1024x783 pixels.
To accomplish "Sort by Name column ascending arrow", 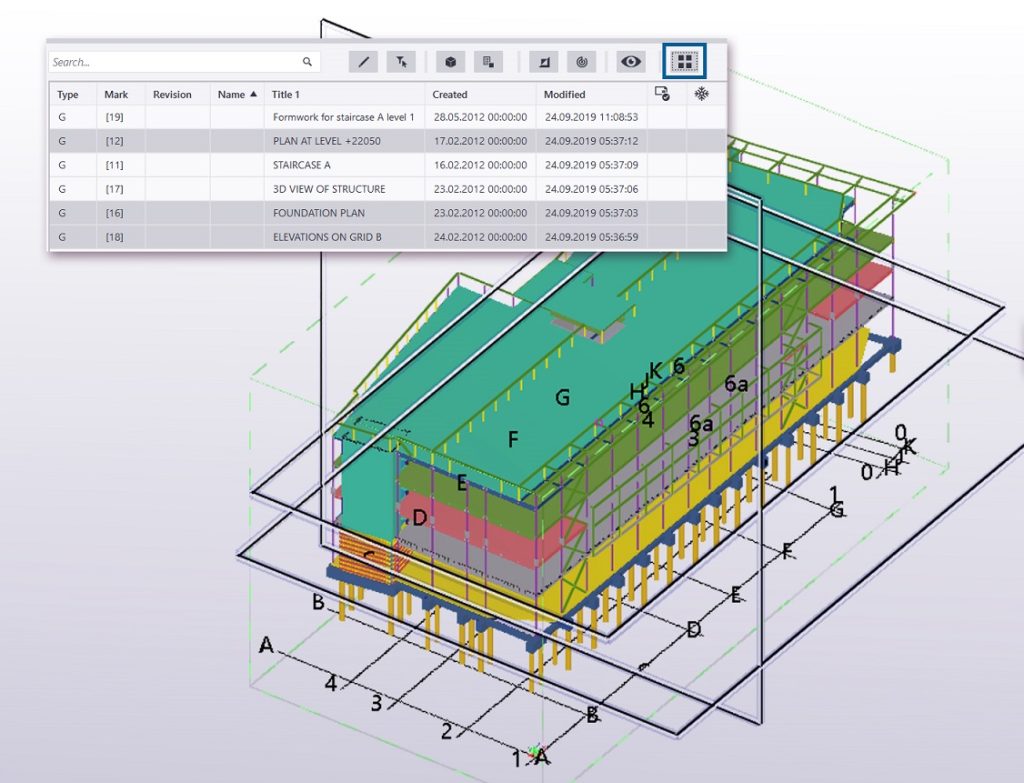I will [x=253, y=94].
